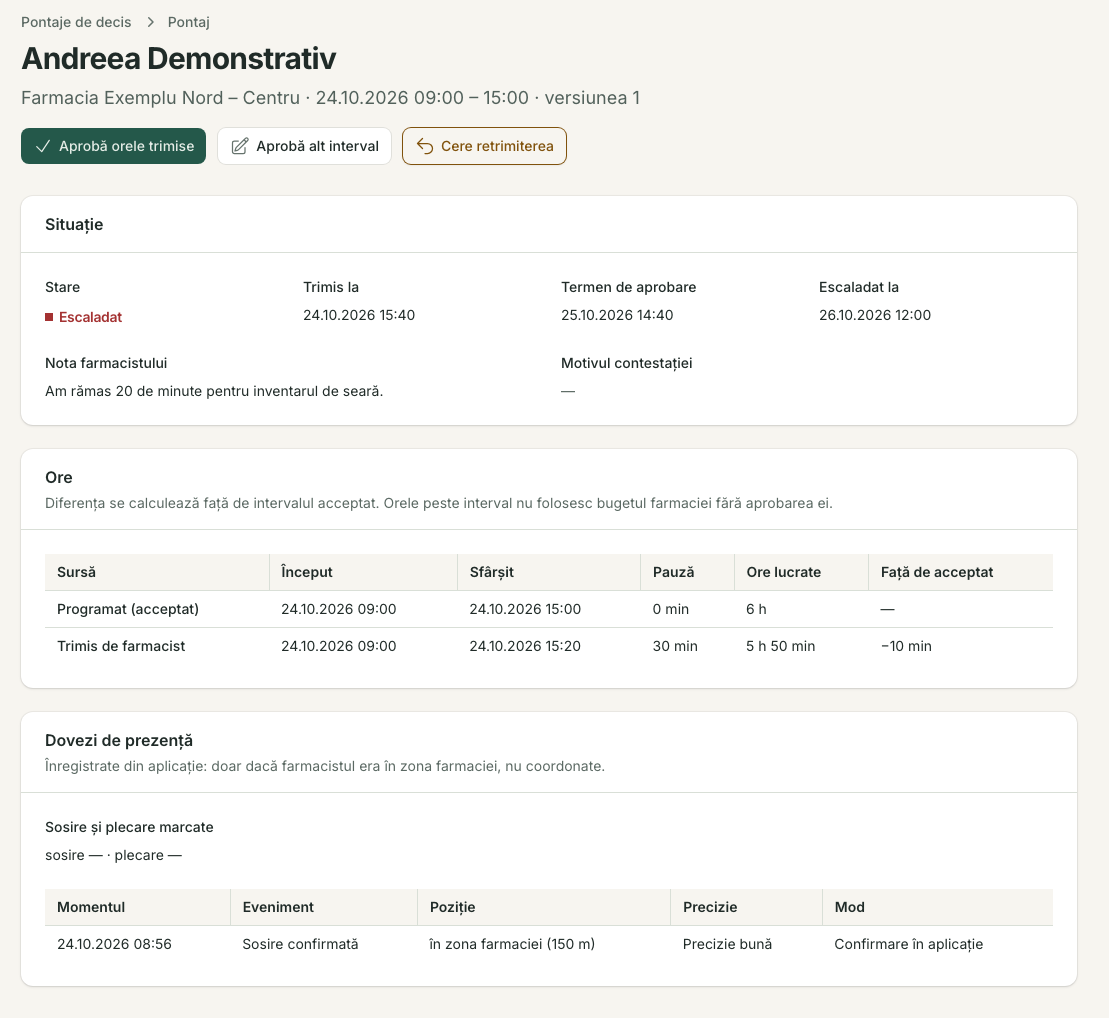Image resolution: width=1109 pixels, height=1018 pixels.
Task: Select the Precizie bună cell
Action: tap(727, 944)
